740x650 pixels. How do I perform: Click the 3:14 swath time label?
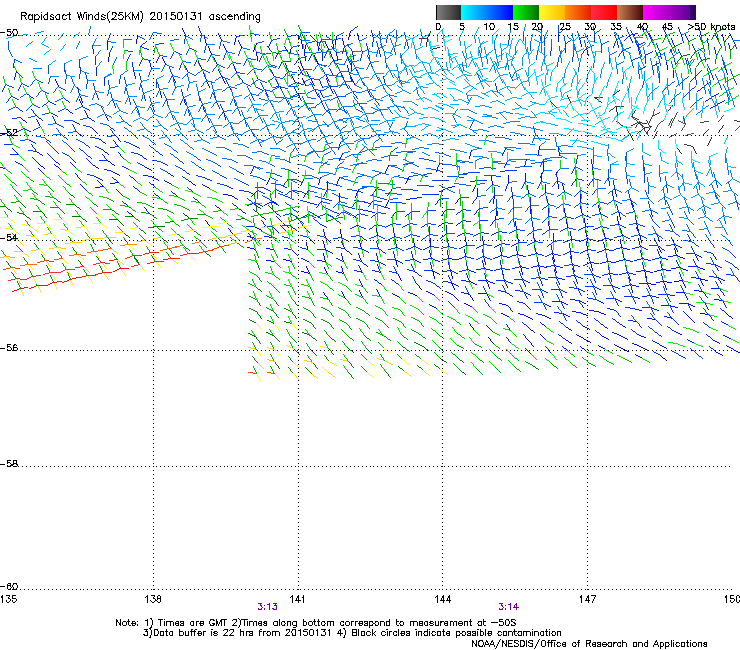coord(508,607)
